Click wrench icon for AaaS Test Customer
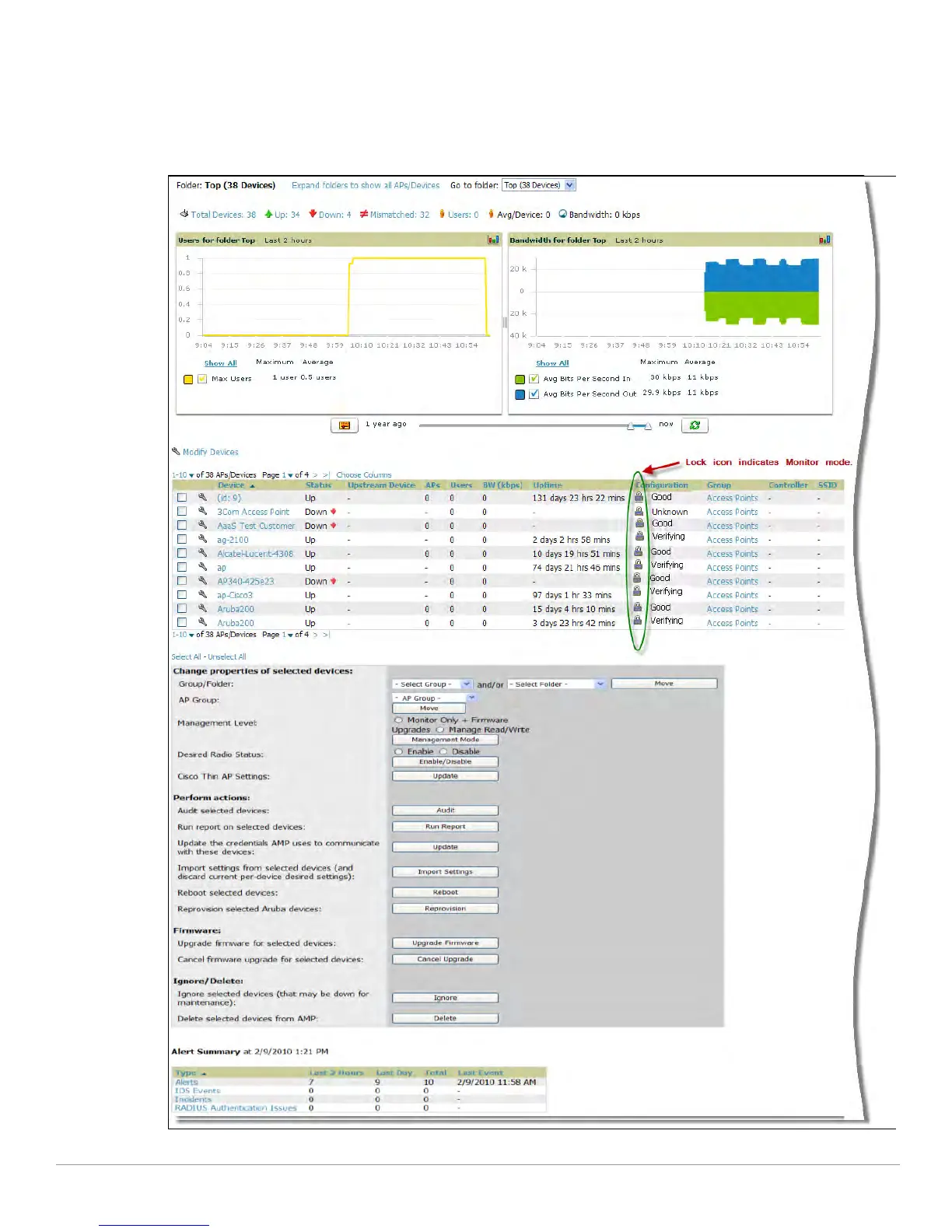The height and width of the screenshot is (1232, 952). pos(202,525)
